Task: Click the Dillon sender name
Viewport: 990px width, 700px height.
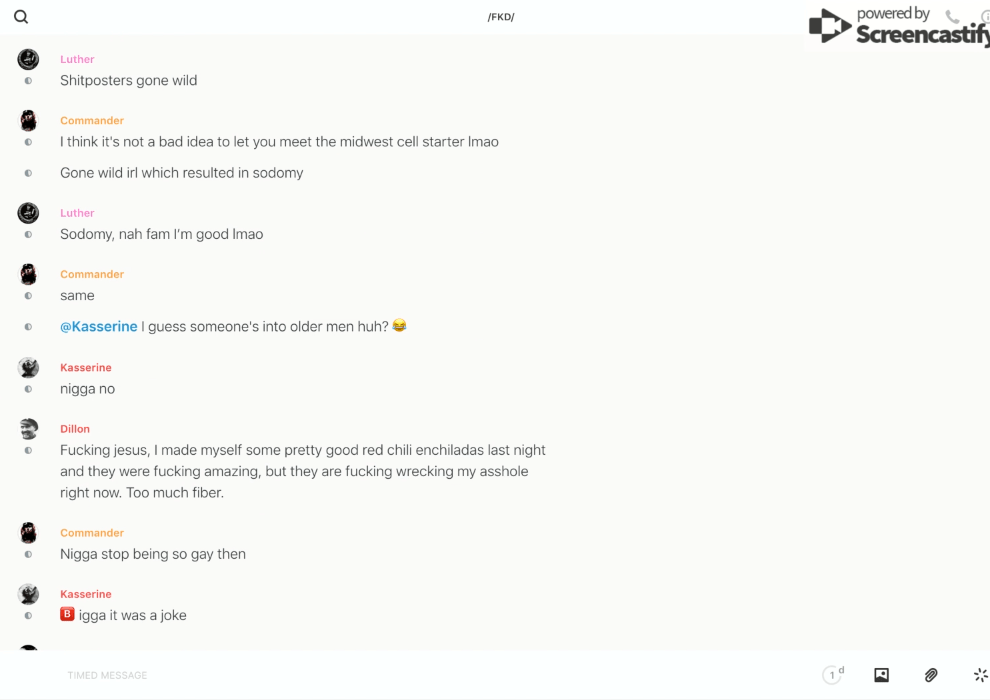Action: point(75,429)
